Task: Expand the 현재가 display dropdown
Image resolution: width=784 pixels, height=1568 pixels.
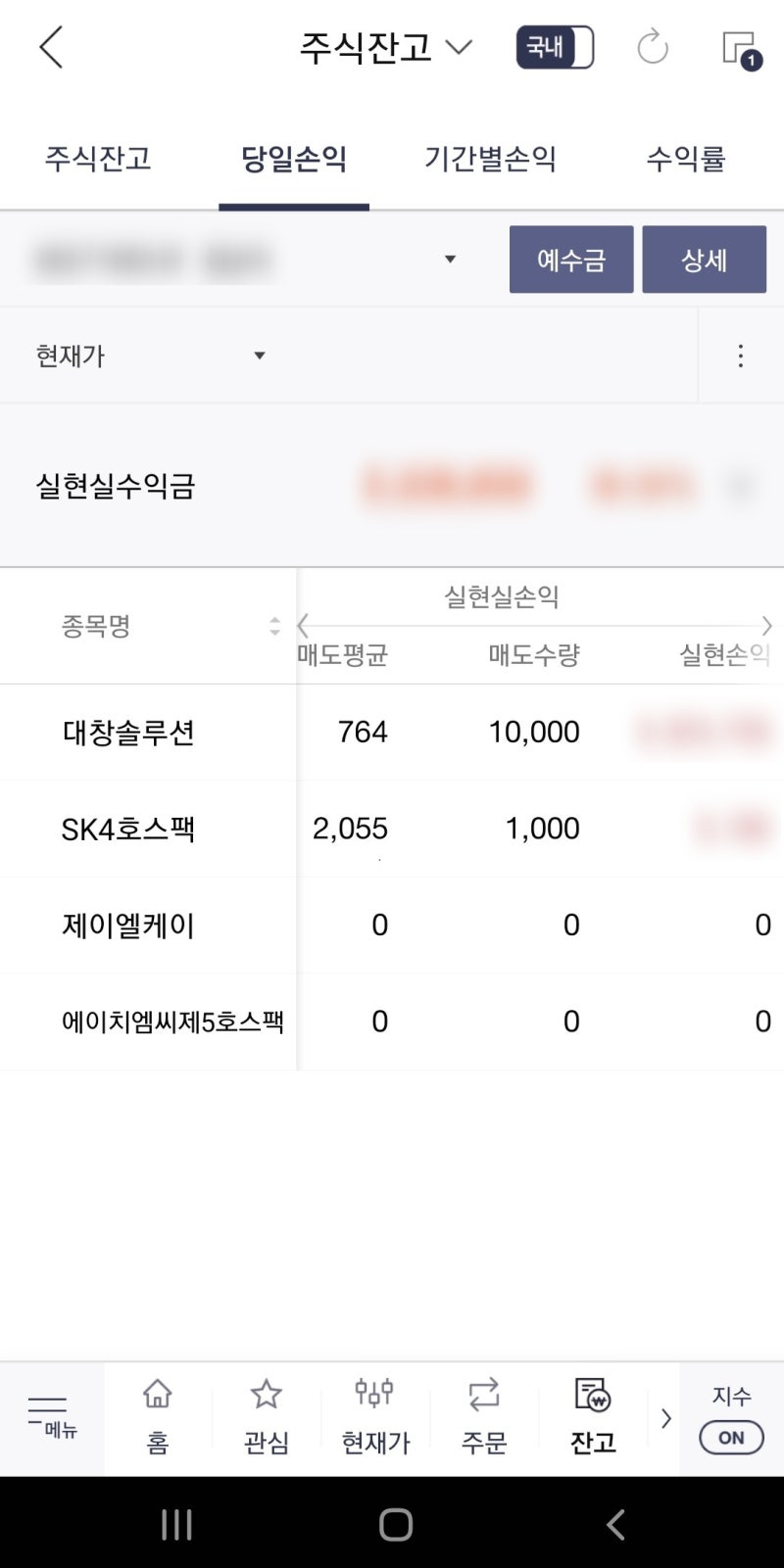Action: (x=259, y=356)
